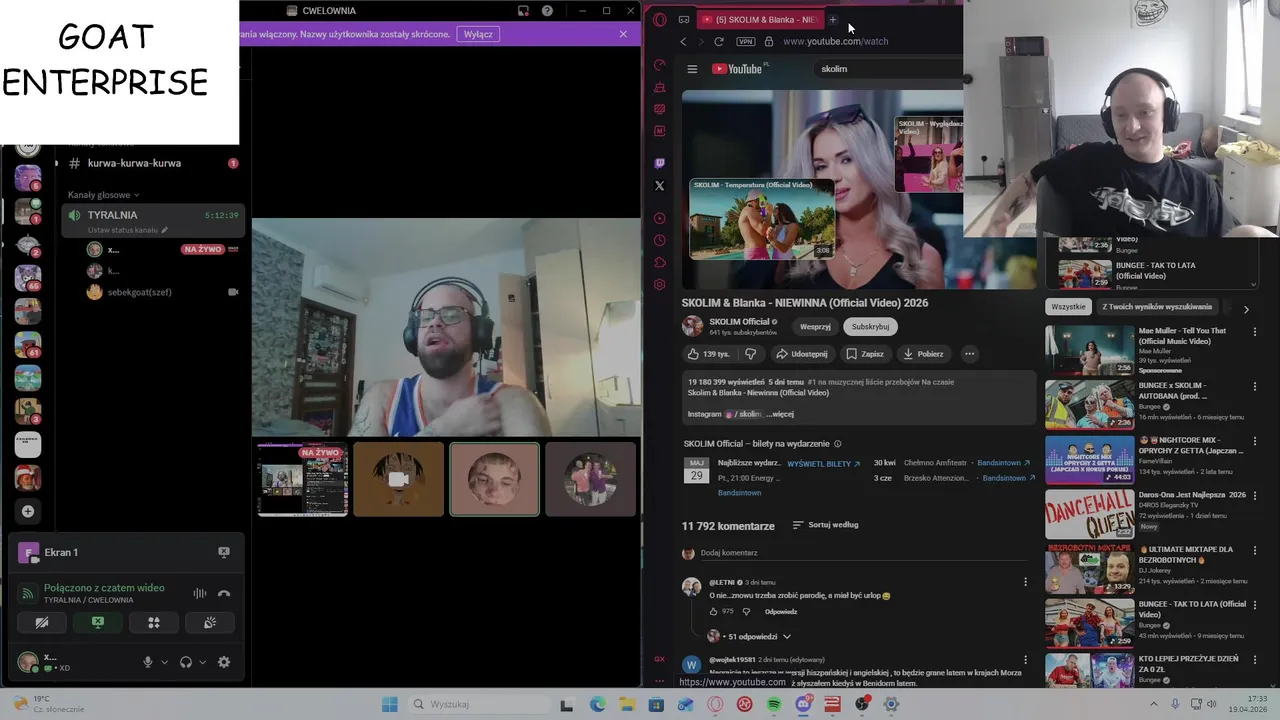Screen dimensions: 1280x720
Task: Open Discord help question mark icon
Action: pyautogui.click(x=547, y=11)
